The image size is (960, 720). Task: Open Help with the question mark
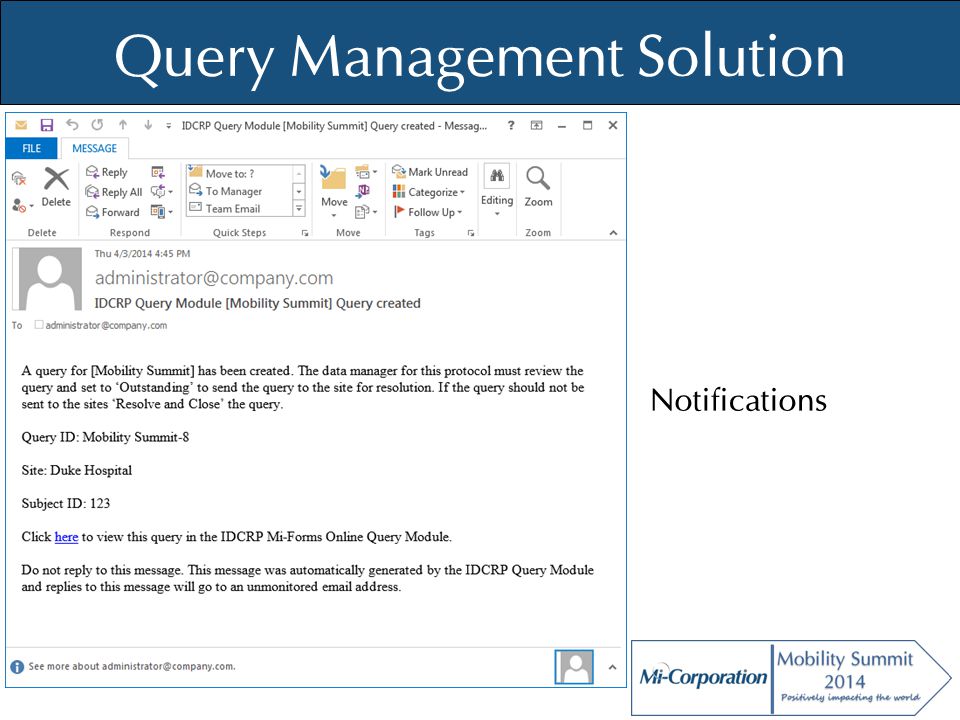point(511,126)
